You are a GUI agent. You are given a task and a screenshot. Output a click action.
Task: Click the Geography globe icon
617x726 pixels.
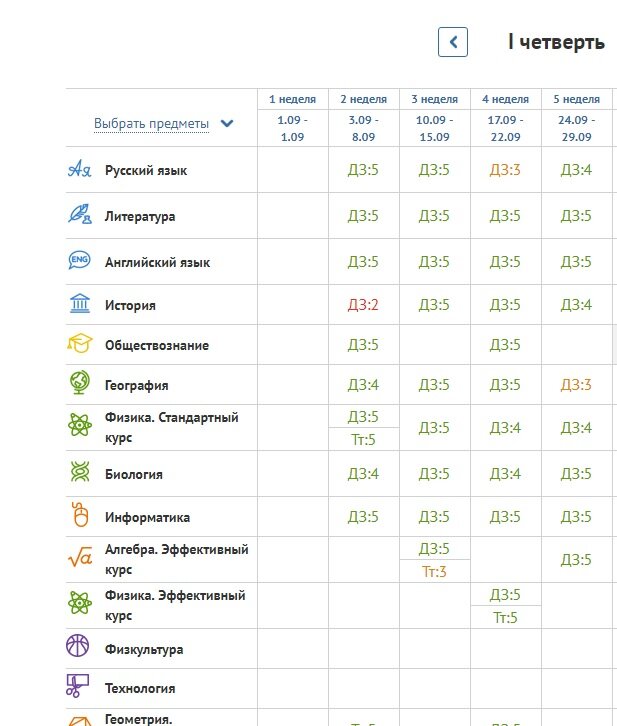(x=79, y=384)
